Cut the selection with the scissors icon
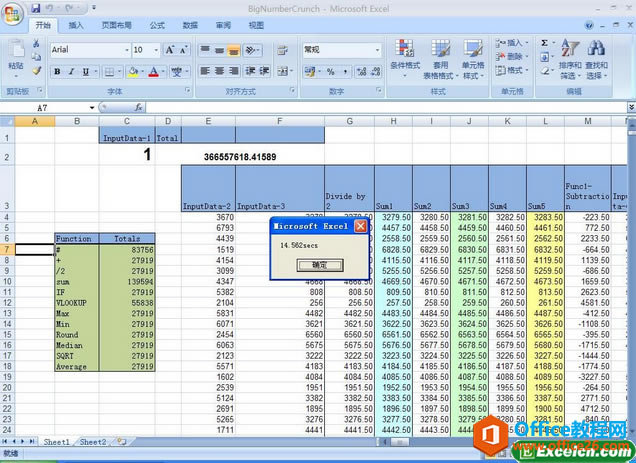Image resolution: width=636 pixels, height=463 pixels. click(37, 43)
